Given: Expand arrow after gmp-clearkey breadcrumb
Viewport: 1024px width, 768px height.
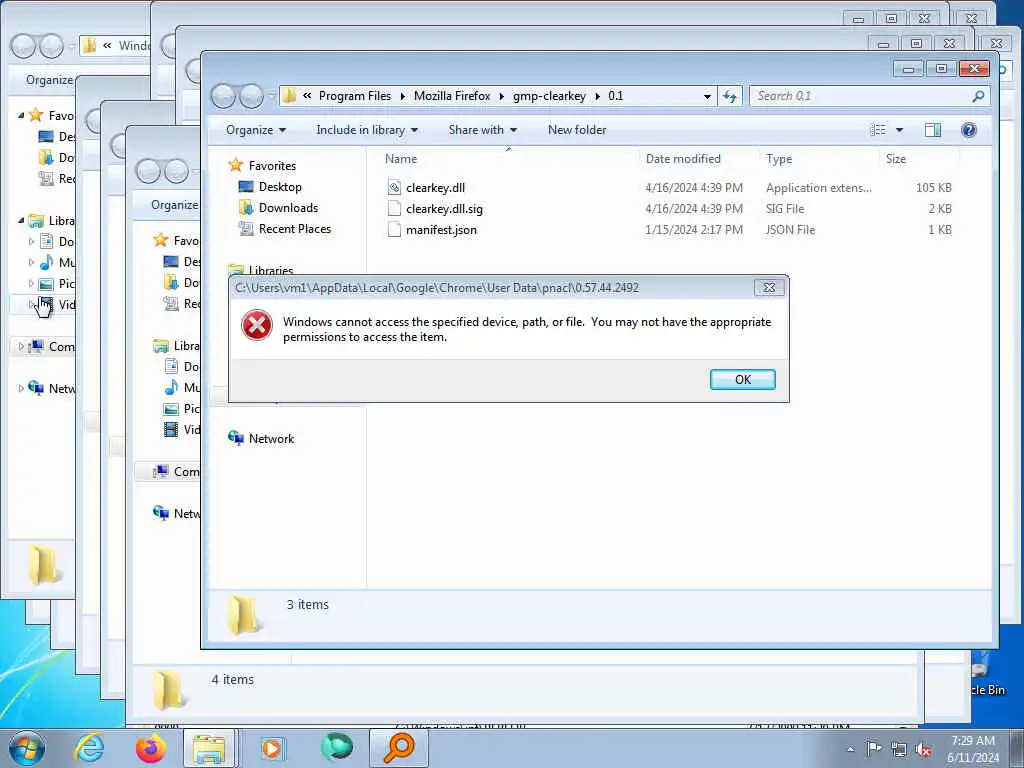Looking at the screenshot, I should (597, 97).
